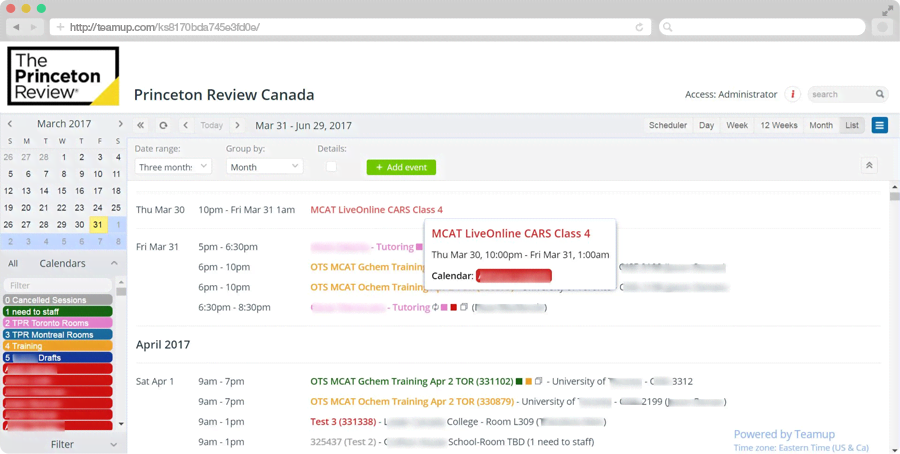Click the search magnifier icon
This screenshot has height=454, width=900.
[x=879, y=94]
